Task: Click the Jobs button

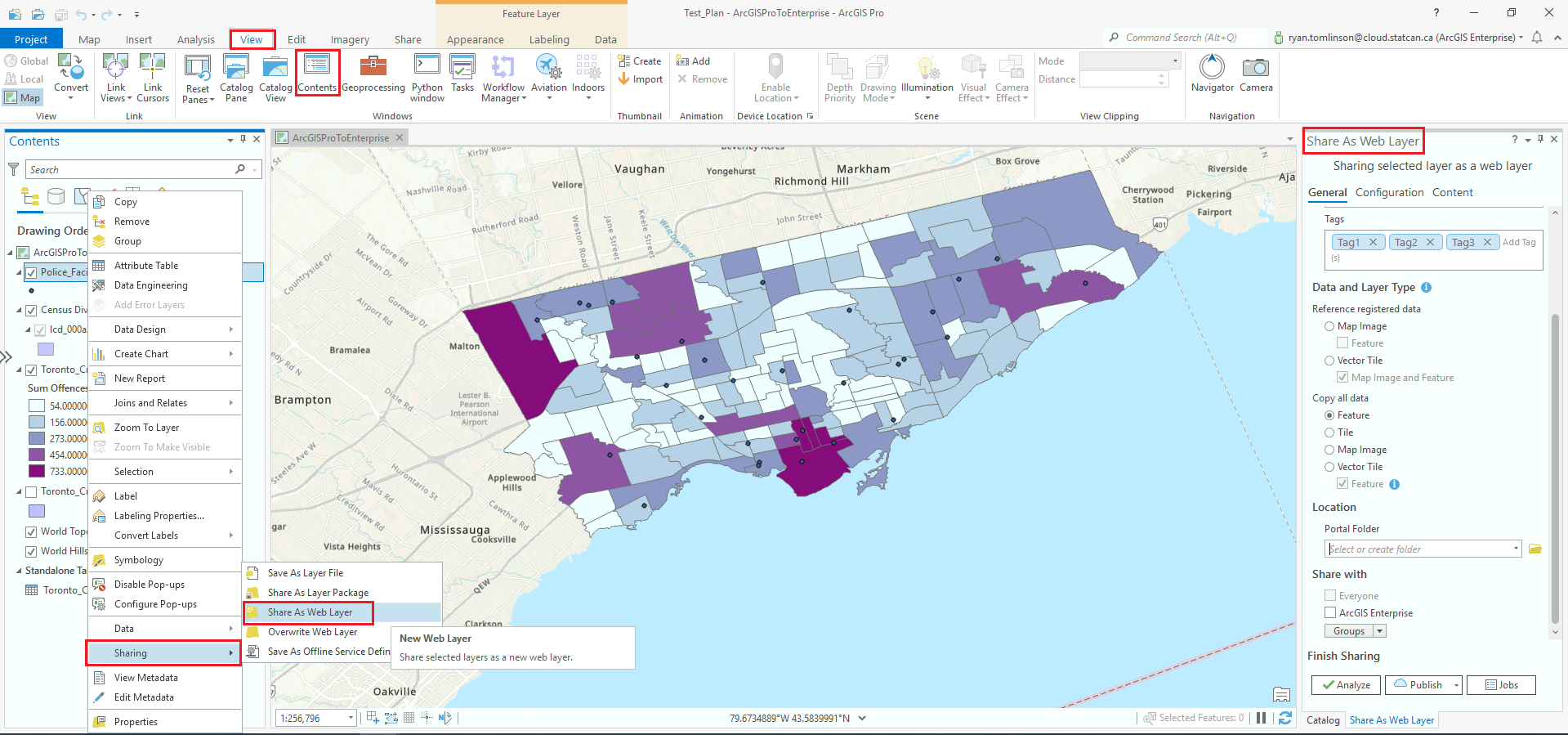Action: pos(1501,685)
